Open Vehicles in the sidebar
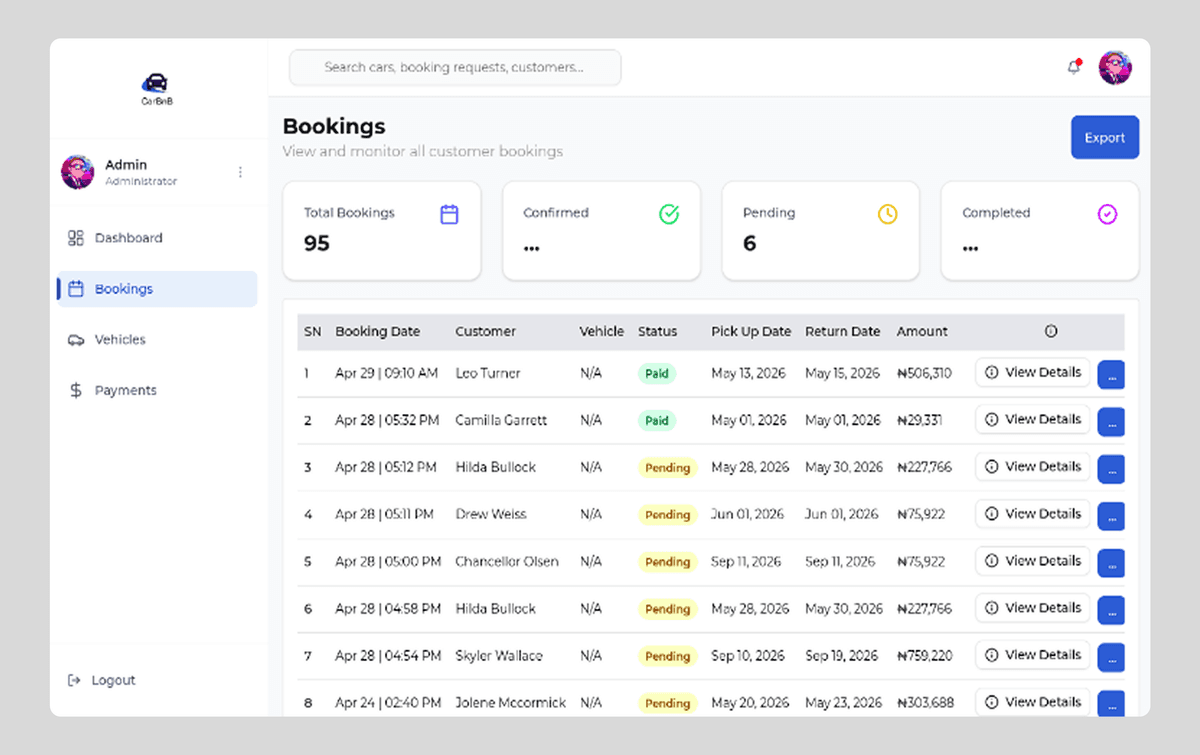 pyautogui.click(x=157, y=340)
